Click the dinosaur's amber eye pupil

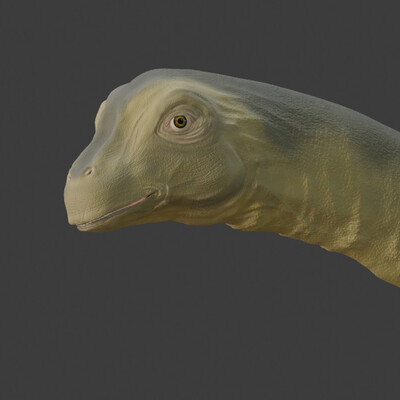[180, 121]
